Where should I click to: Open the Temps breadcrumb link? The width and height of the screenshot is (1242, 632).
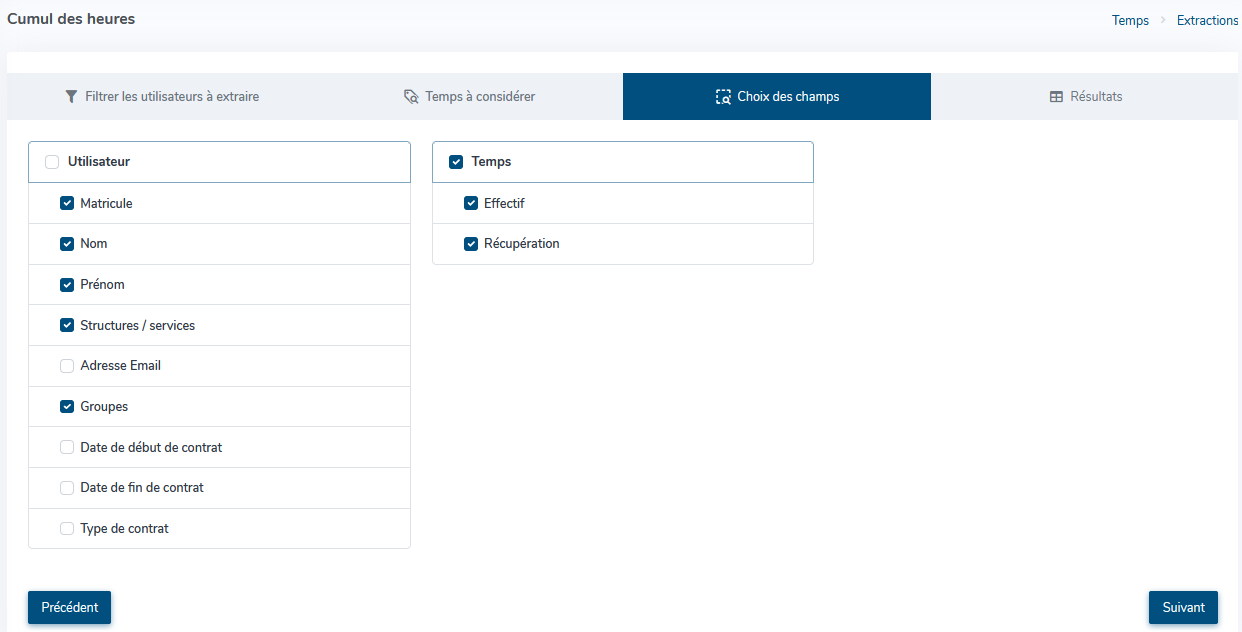(1130, 21)
